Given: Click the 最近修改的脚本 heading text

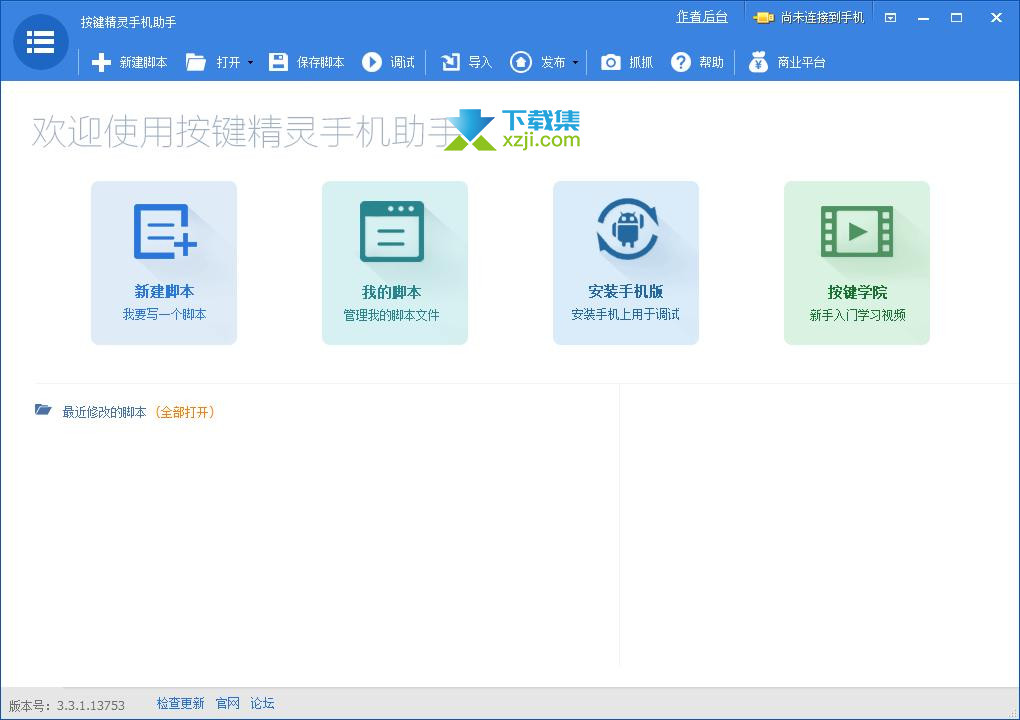Looking at the screenshot, I should 104,412.
